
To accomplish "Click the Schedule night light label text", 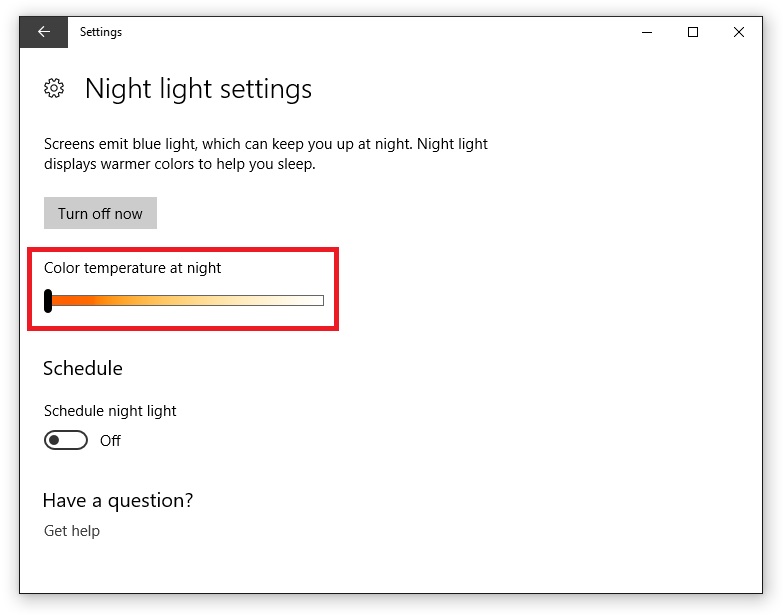I will tap(110, 411).
